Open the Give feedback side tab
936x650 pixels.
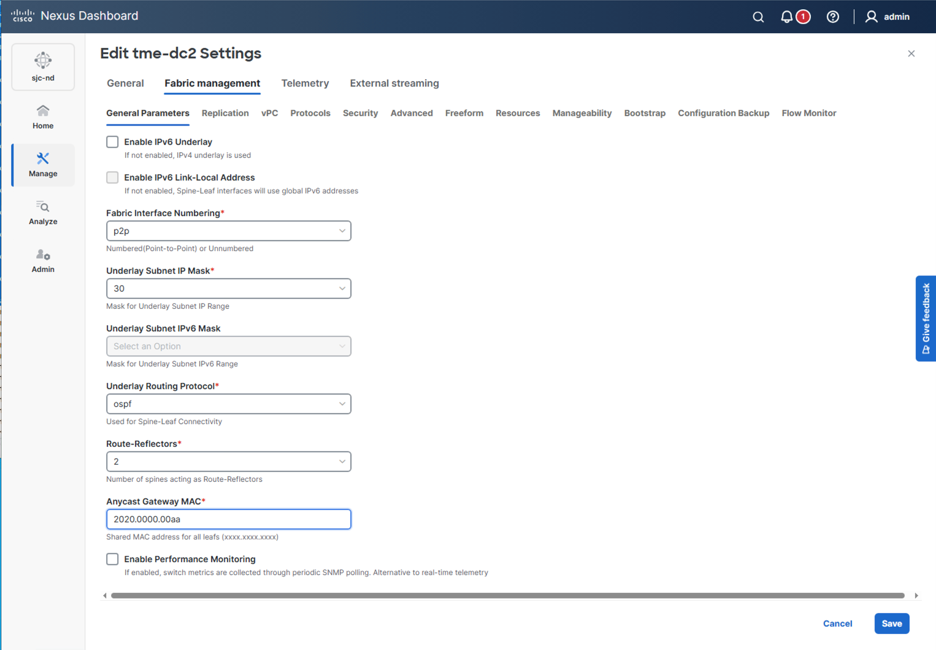[926, 319]
